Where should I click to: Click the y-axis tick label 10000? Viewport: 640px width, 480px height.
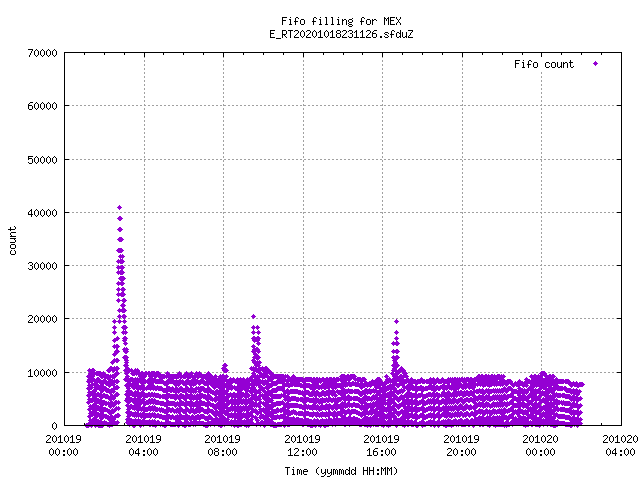point(42,373)
